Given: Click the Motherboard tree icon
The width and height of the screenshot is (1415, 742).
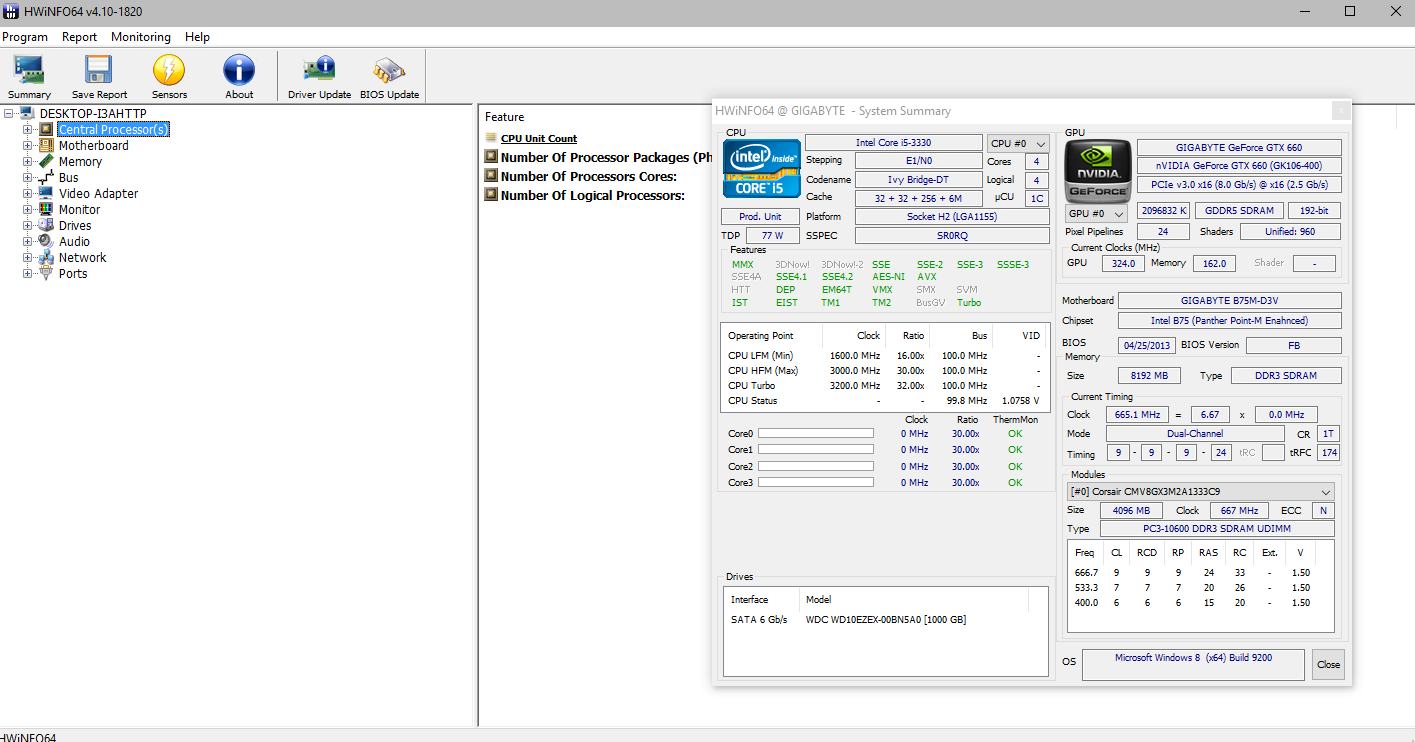Looking at the screenshot, I should click(x=46, y=145).
